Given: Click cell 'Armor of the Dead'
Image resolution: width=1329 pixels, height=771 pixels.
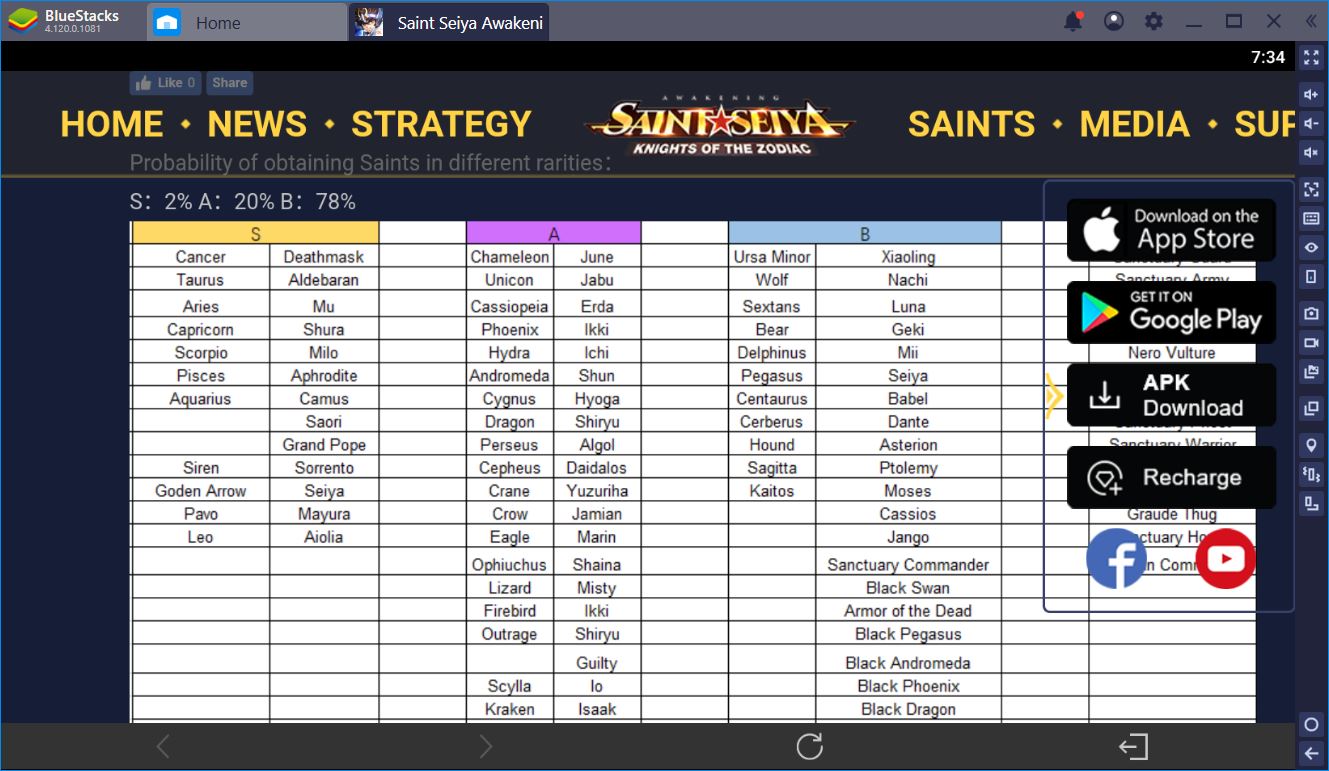Looking at the screenshot, I should tap(908, 611).
